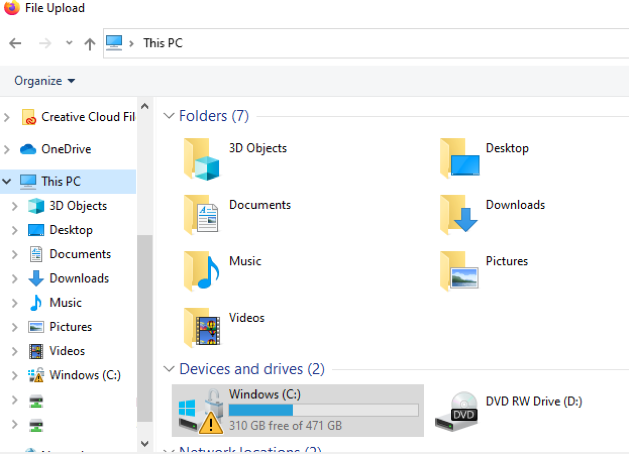Go up one level with Up arrow
This screenshot has height=454, width=629.
click(90, 43)
